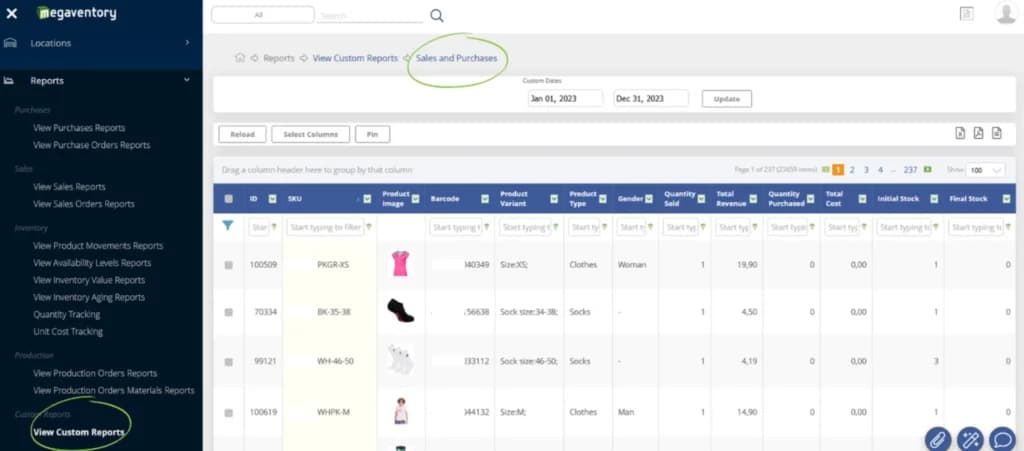Image resolution: width=1024 pixels, height=451 pixels.
Task: Open the SKU column header dropdown
Action: coord(367,199)
